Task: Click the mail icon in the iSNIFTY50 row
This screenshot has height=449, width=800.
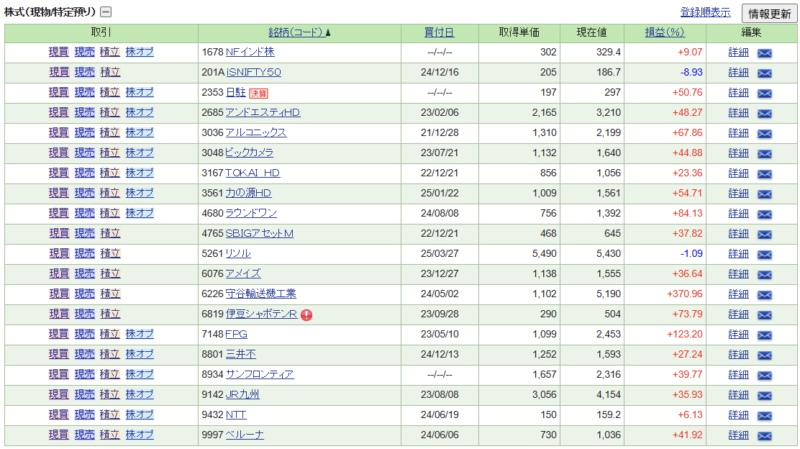Action: coord(764,73)
